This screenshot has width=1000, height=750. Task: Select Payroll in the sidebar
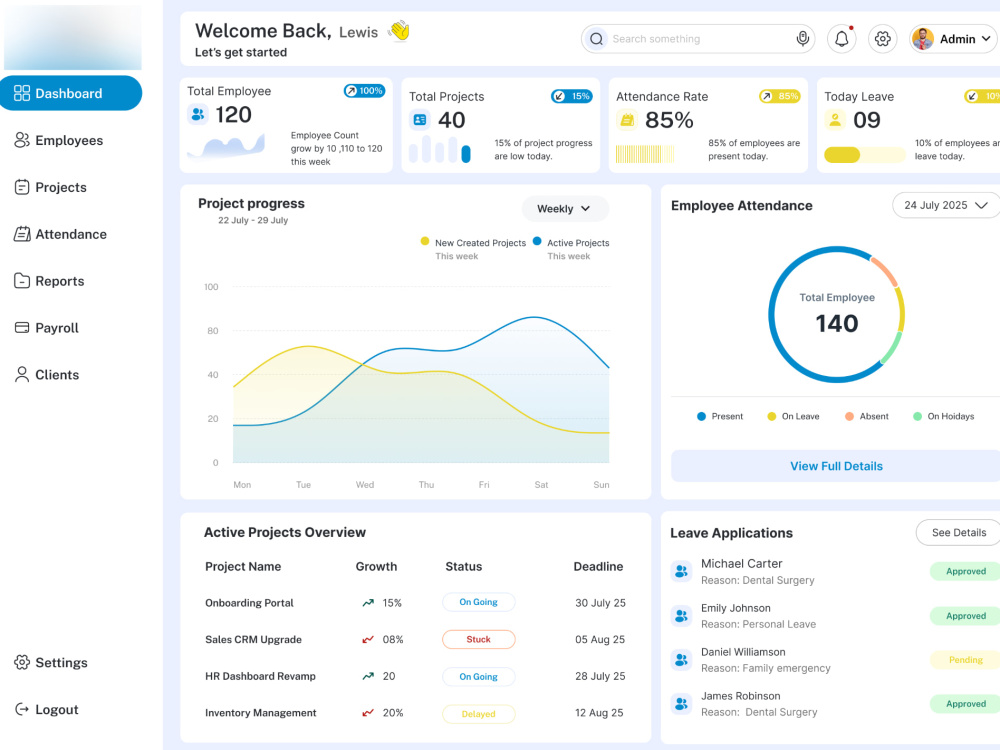[x=47, y=328]
